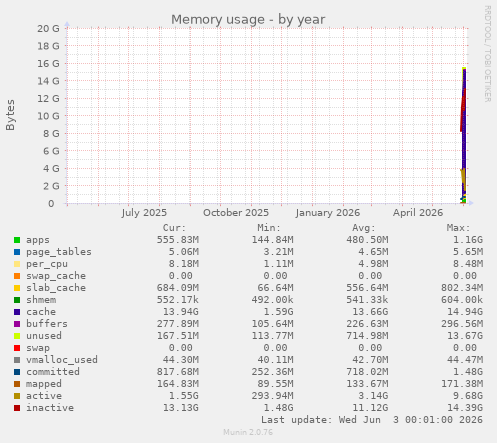This screenshot has width=497, height=443.
Task: Click the lime unused legend swatch
Action: pyautogui.click(x=17, y=336)
